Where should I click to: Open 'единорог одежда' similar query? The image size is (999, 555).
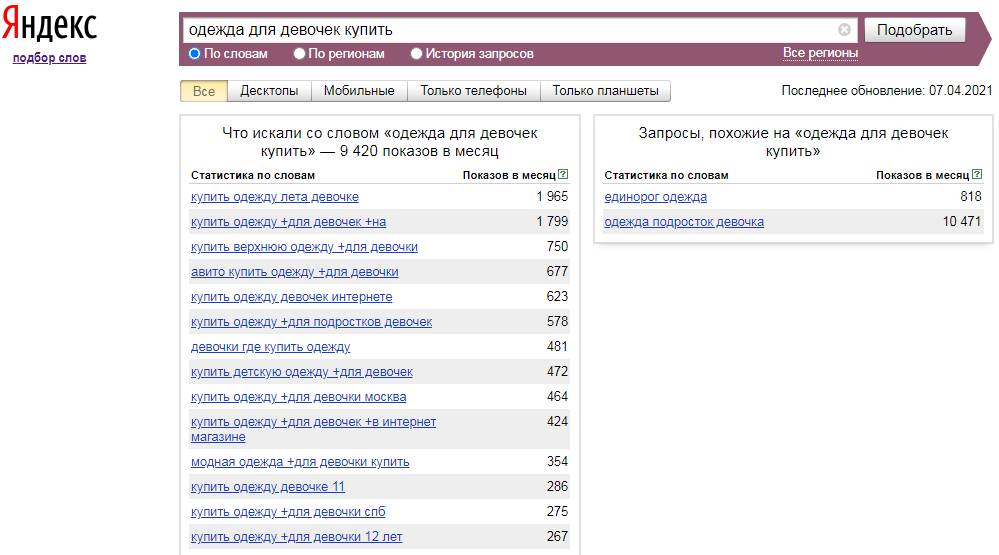[x=655, y=197]
